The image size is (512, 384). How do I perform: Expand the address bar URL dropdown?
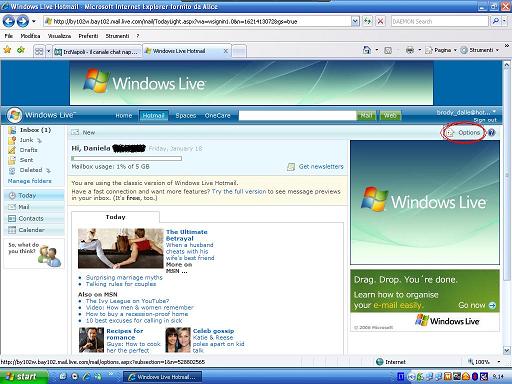coord(355,22)
